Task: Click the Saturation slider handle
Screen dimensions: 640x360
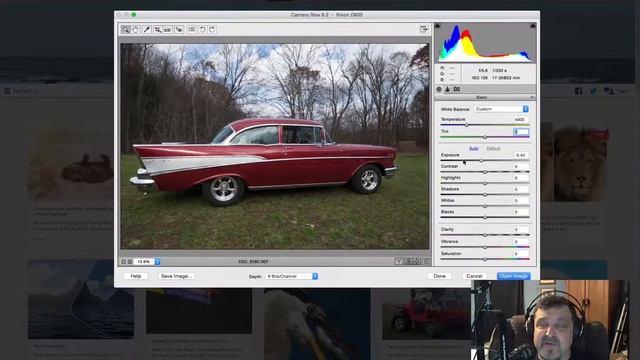Action: (x=485, y=259)
